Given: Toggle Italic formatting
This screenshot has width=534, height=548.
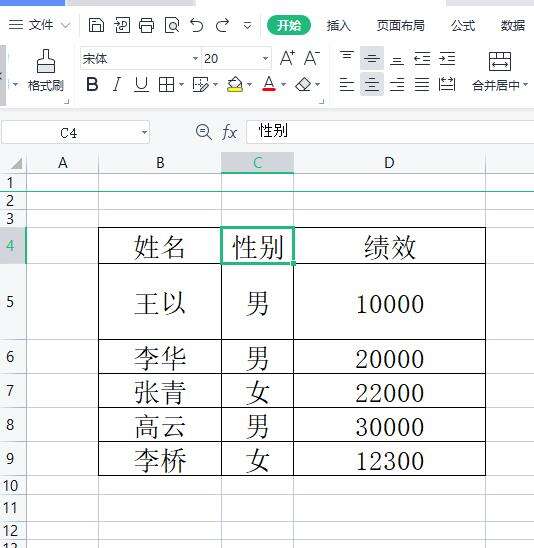Looking at the screenshot, I should pos(117,84).
